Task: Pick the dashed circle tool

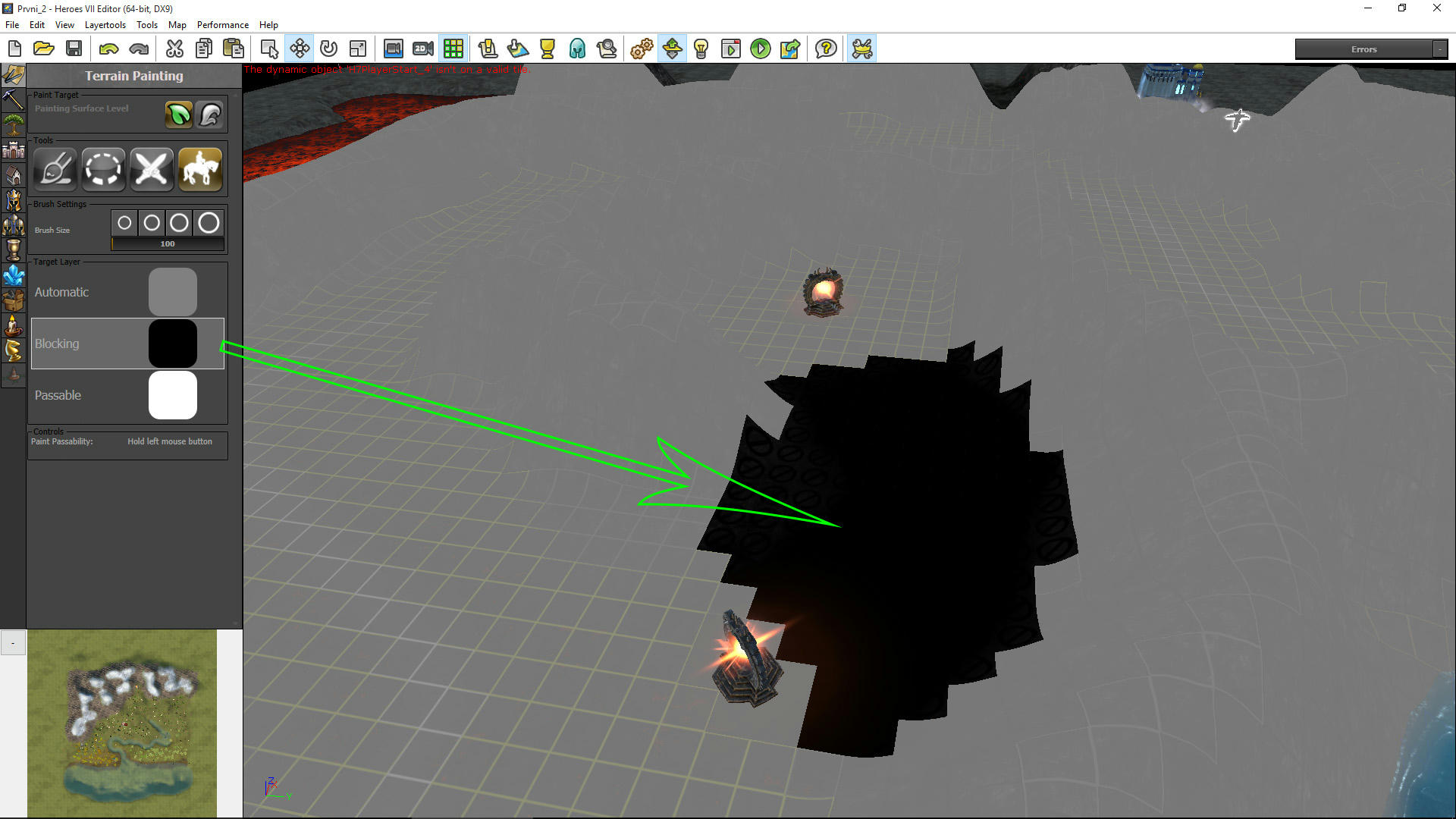Action: coord(104,168)
